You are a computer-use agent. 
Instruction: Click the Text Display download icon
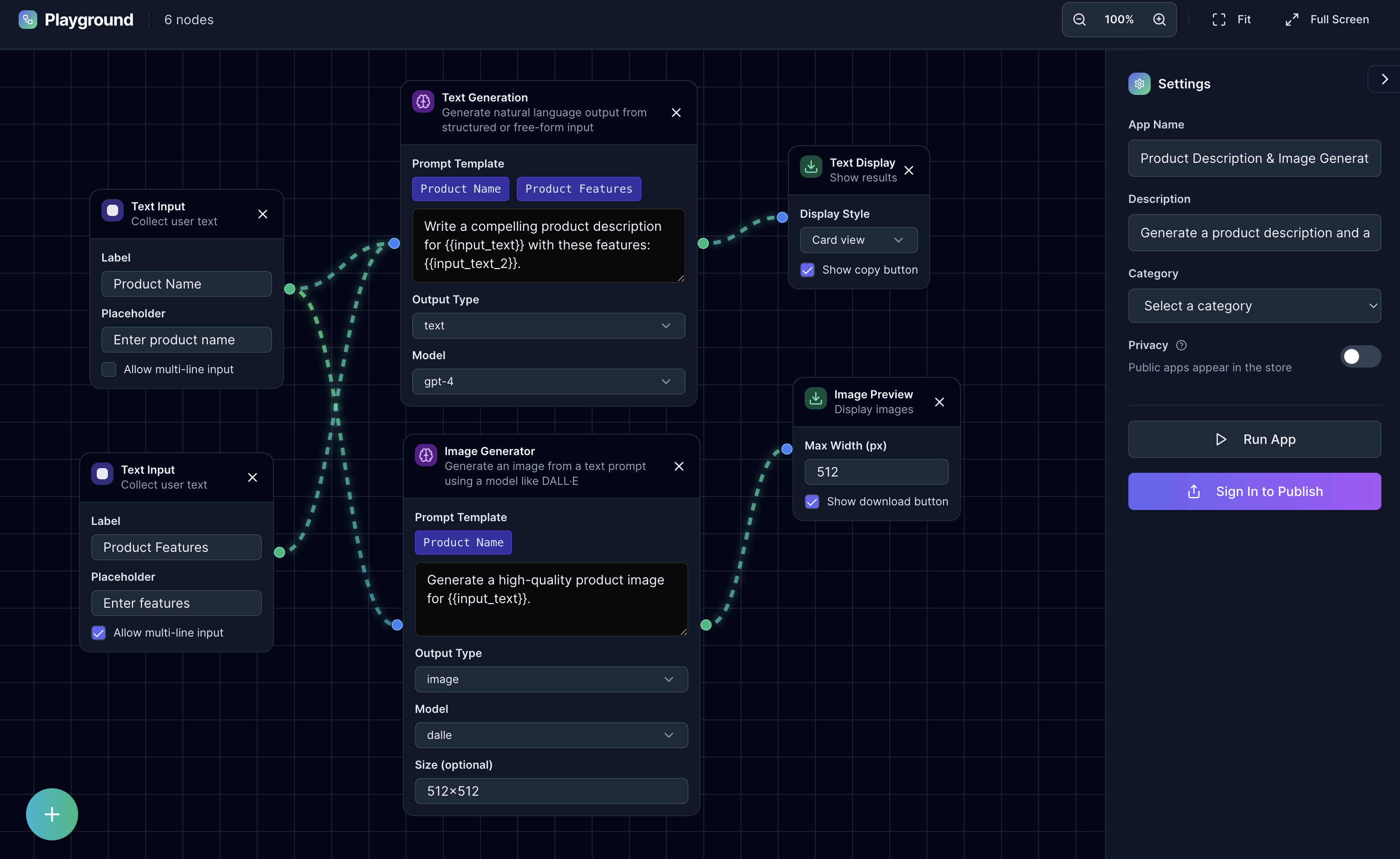pyautogui.click(x=811, y=167)
